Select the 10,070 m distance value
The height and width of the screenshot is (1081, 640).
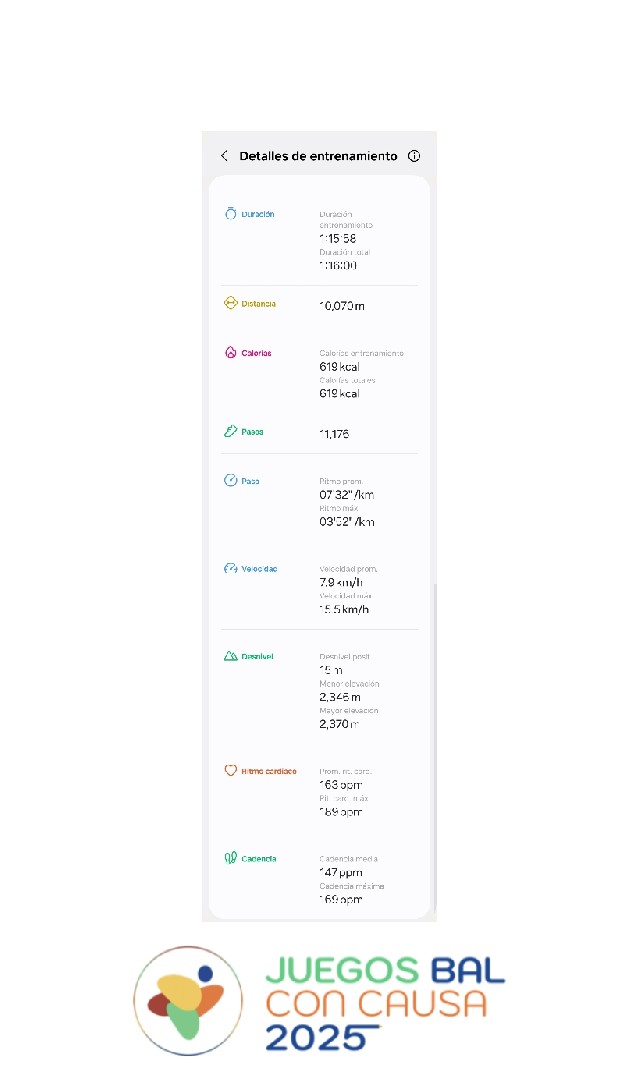[342, 305]
